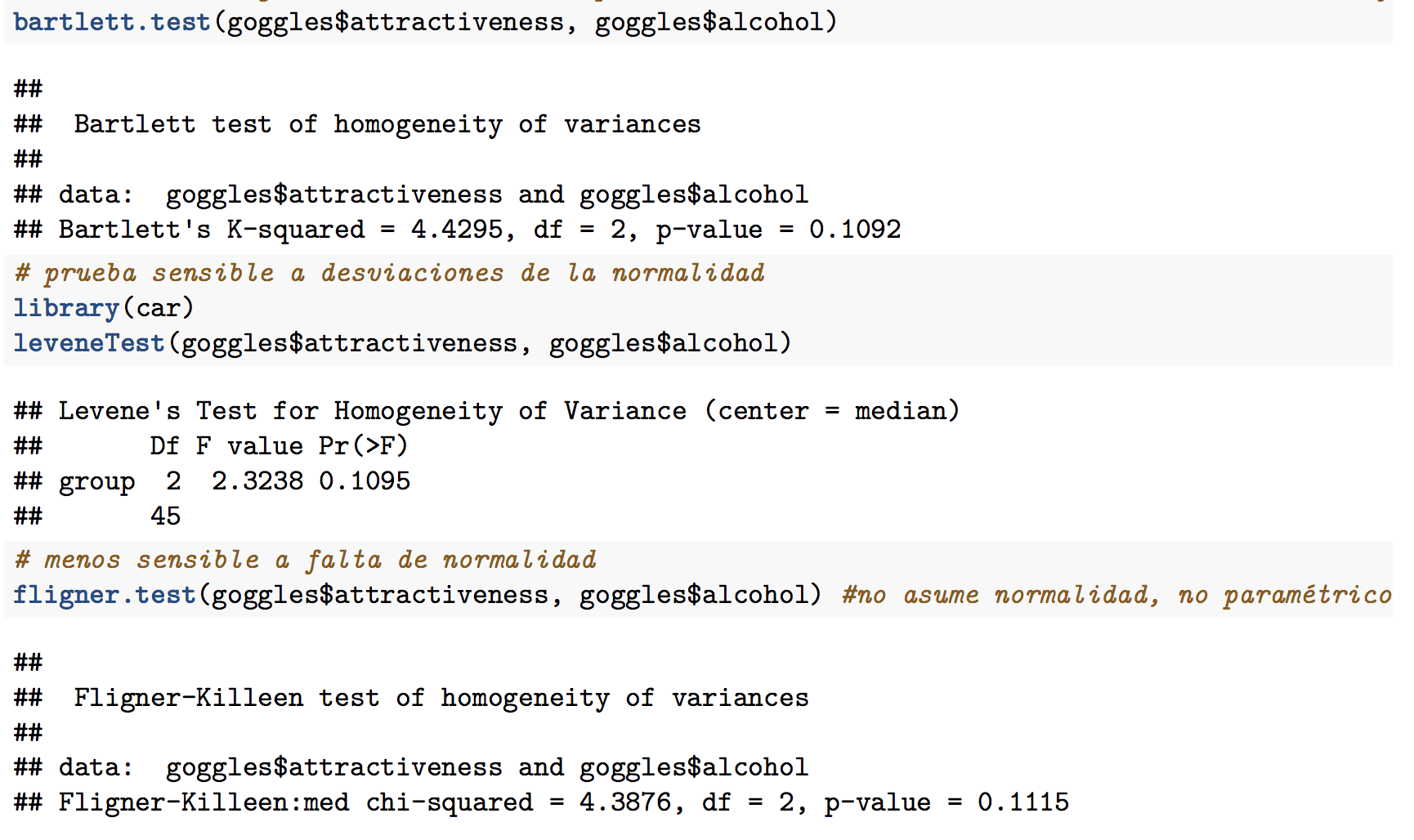This screenshot has height=840, width=1414.
Task: Click the leveneTest function call
Action: point(403,343)
